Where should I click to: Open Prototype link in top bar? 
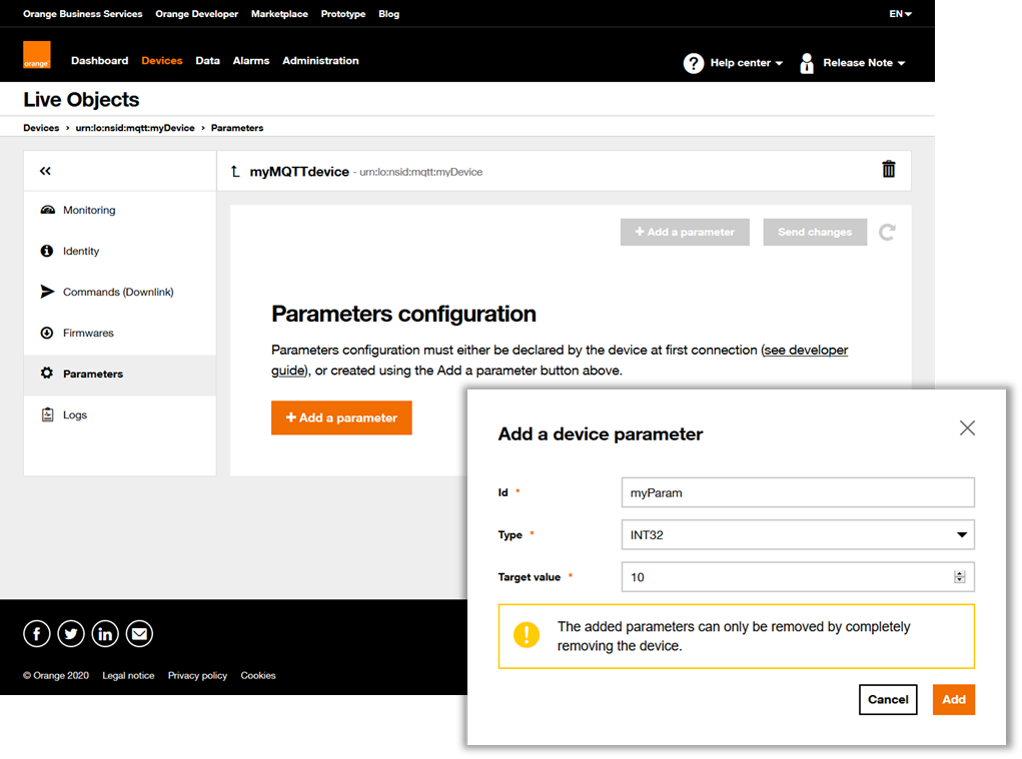[343, 14]
